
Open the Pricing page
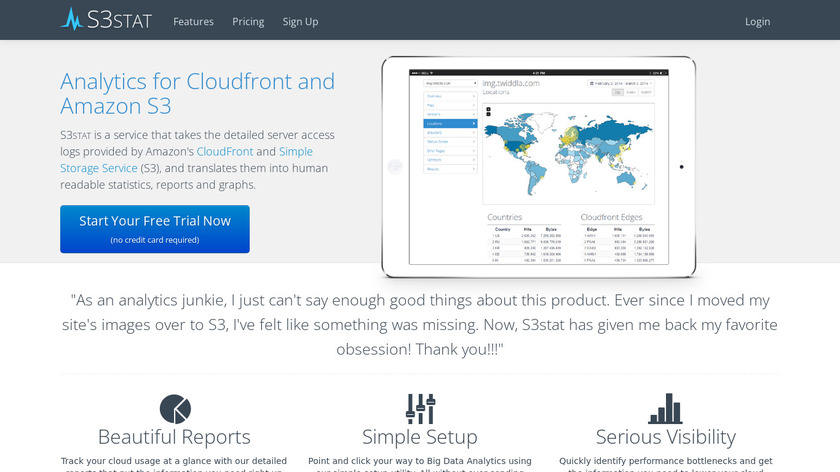pyautogui.click(x=248, y=21)
